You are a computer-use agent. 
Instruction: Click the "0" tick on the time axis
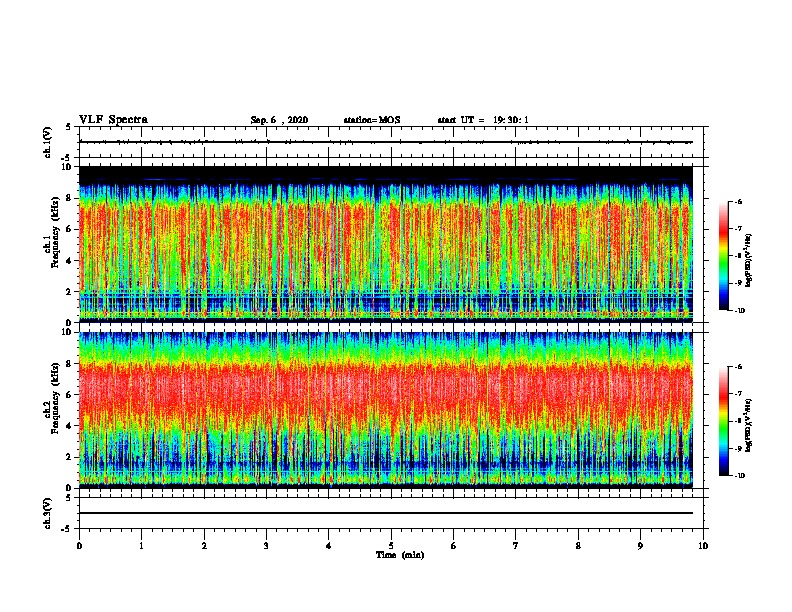pyautogui.click(x=79, y=546)
